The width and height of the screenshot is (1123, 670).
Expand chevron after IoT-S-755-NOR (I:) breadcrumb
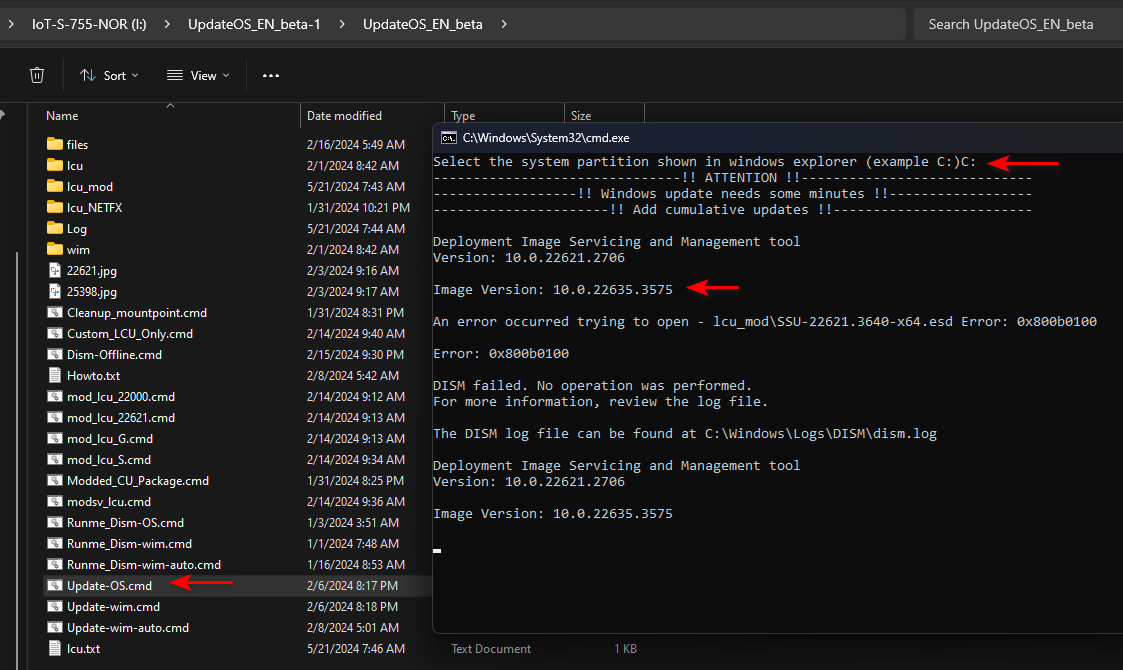167,24
